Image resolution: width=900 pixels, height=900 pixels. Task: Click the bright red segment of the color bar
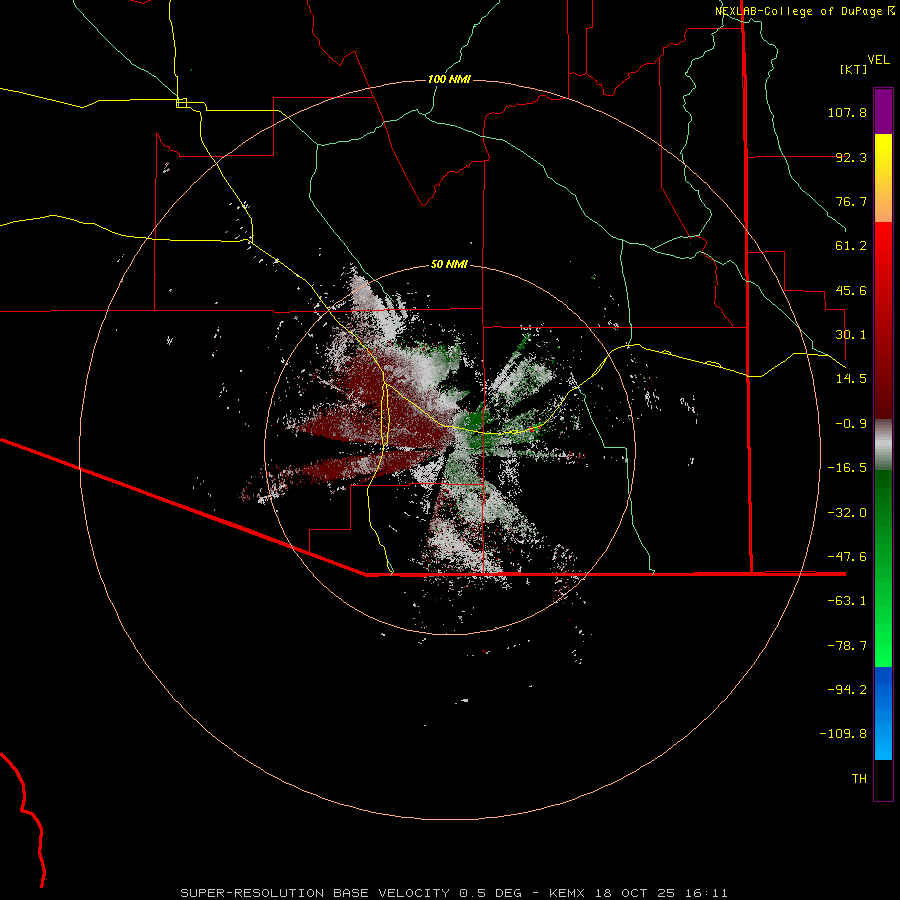tap(883, 321)
